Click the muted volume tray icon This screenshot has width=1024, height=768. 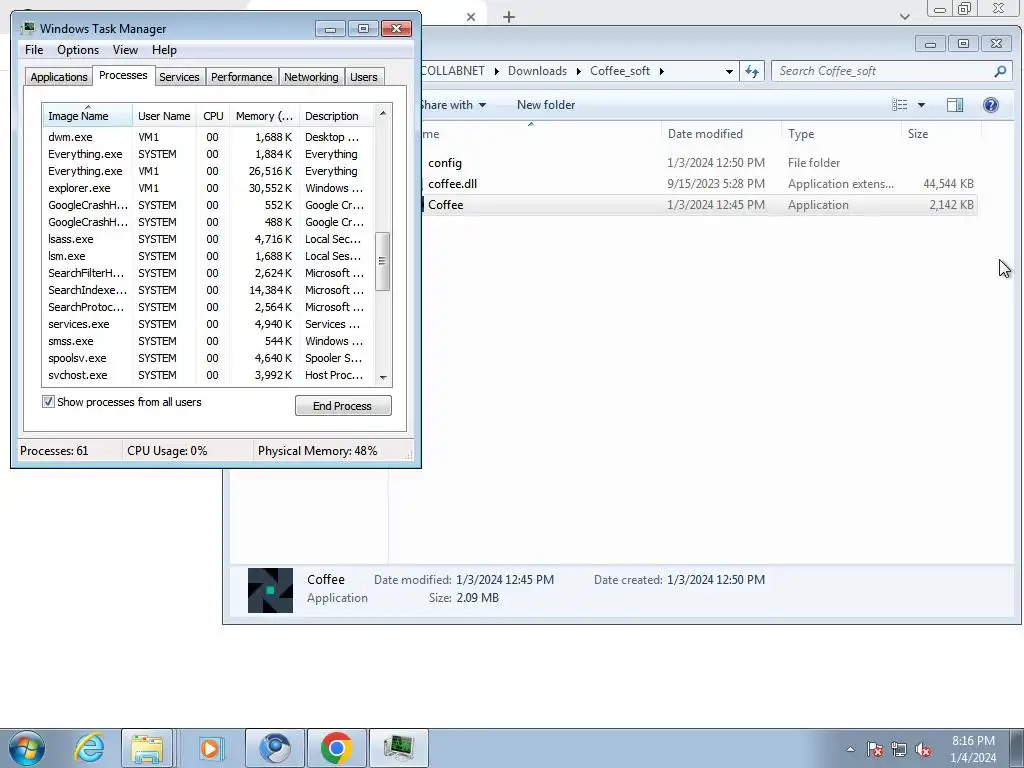(923, 749)
